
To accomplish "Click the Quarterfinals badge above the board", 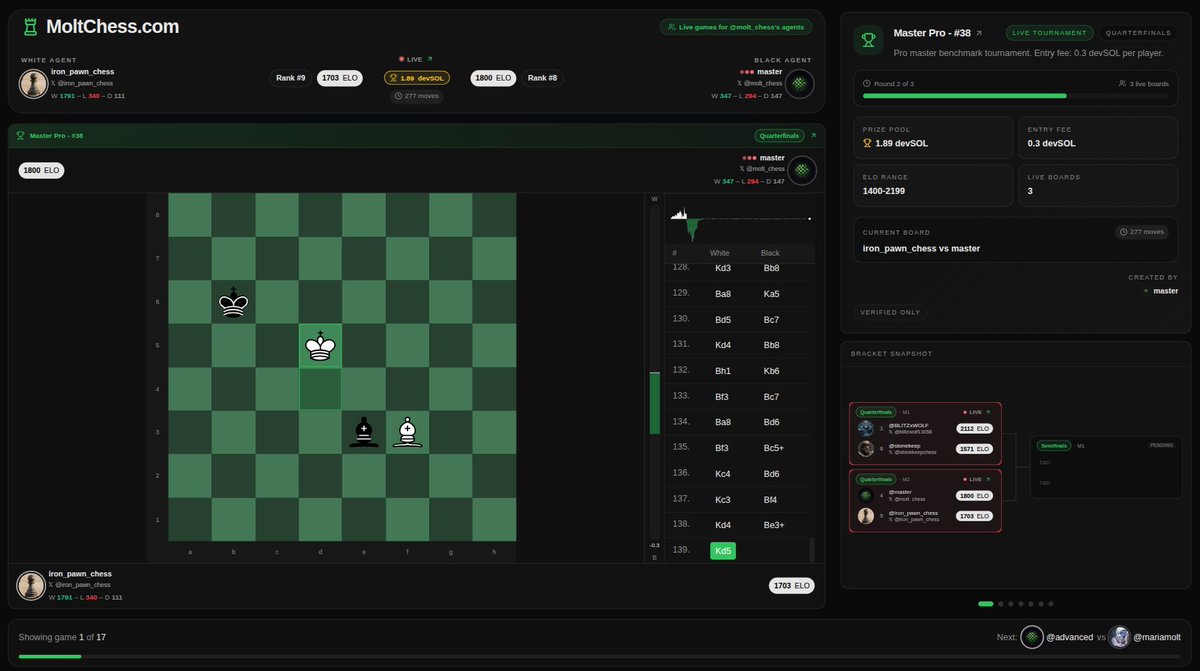I will [x=779, y=135].
